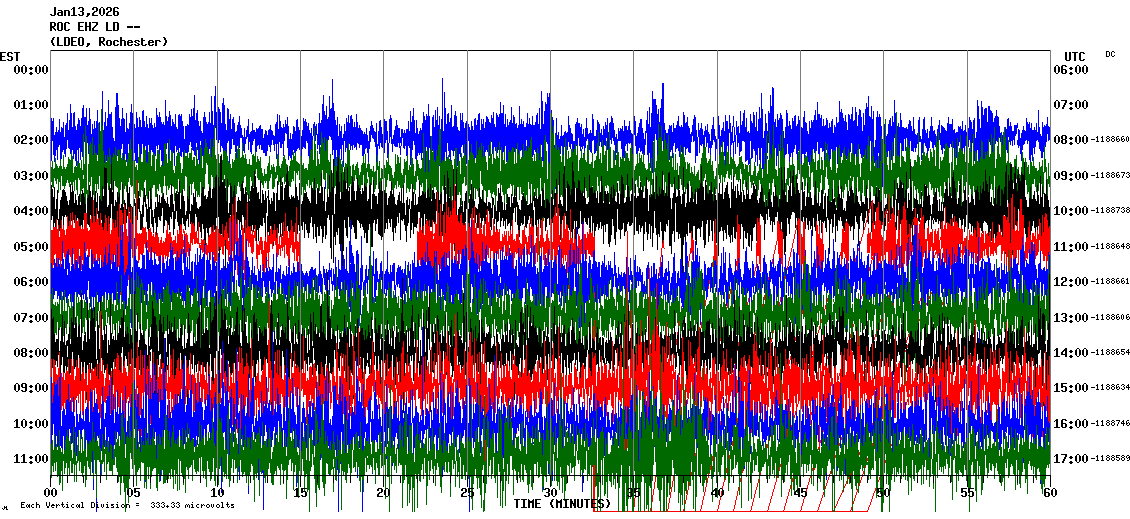Select the 17:00 UTC time label
1130x519 pixels.
1070,459
